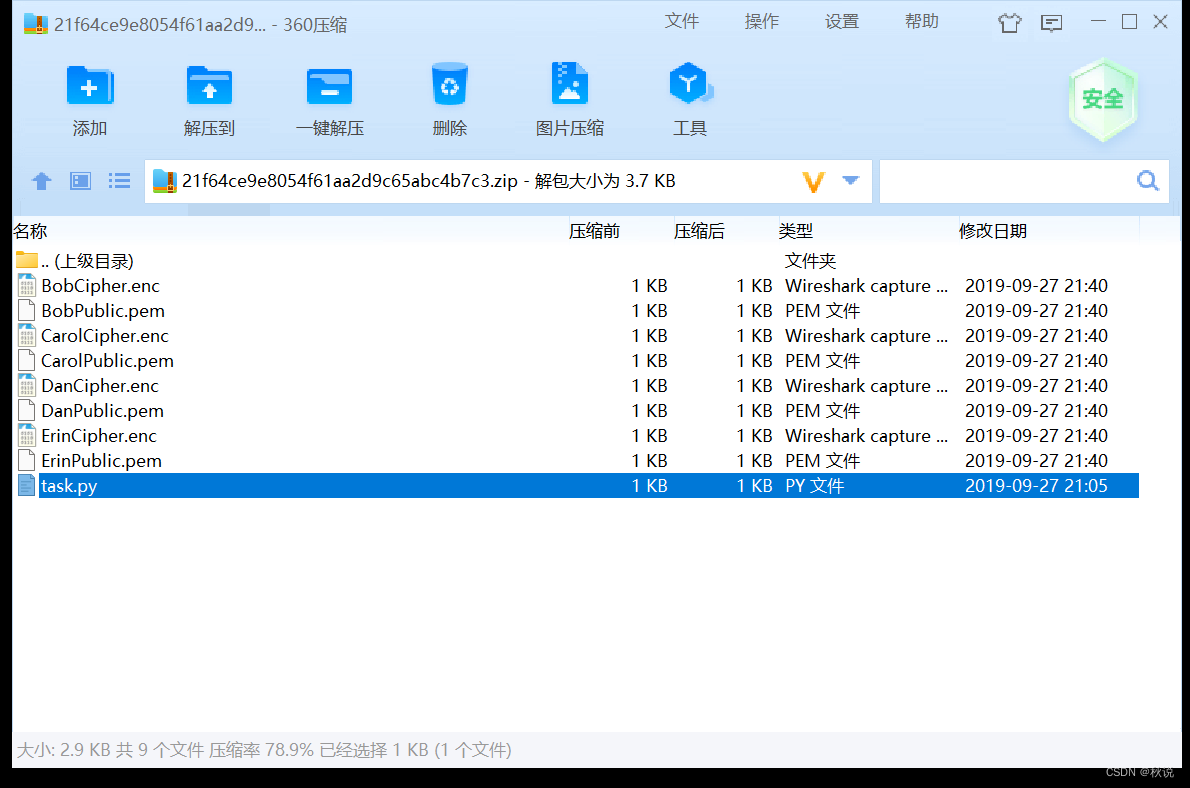Open the 解压到 (Extract to) tool

pos(209,97)
